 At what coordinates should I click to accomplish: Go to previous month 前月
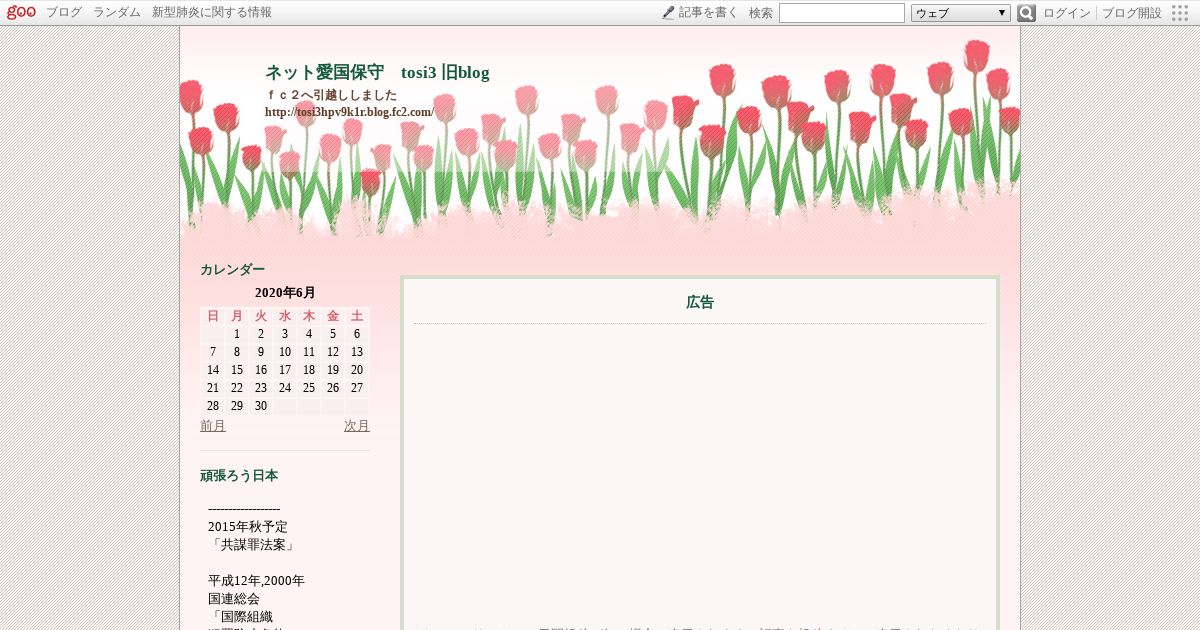pos(213,426)
